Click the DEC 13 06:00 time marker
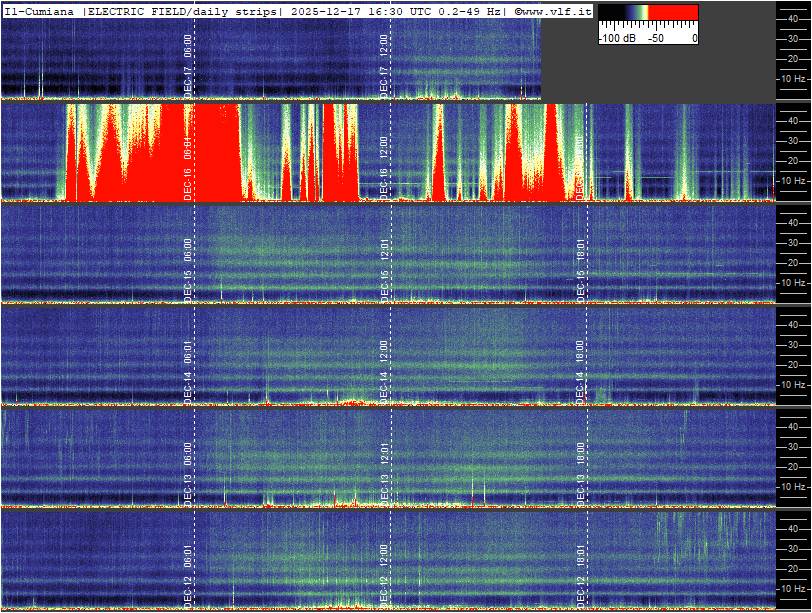The height and width of the screenshot is (613, 812). coord(187,474)
